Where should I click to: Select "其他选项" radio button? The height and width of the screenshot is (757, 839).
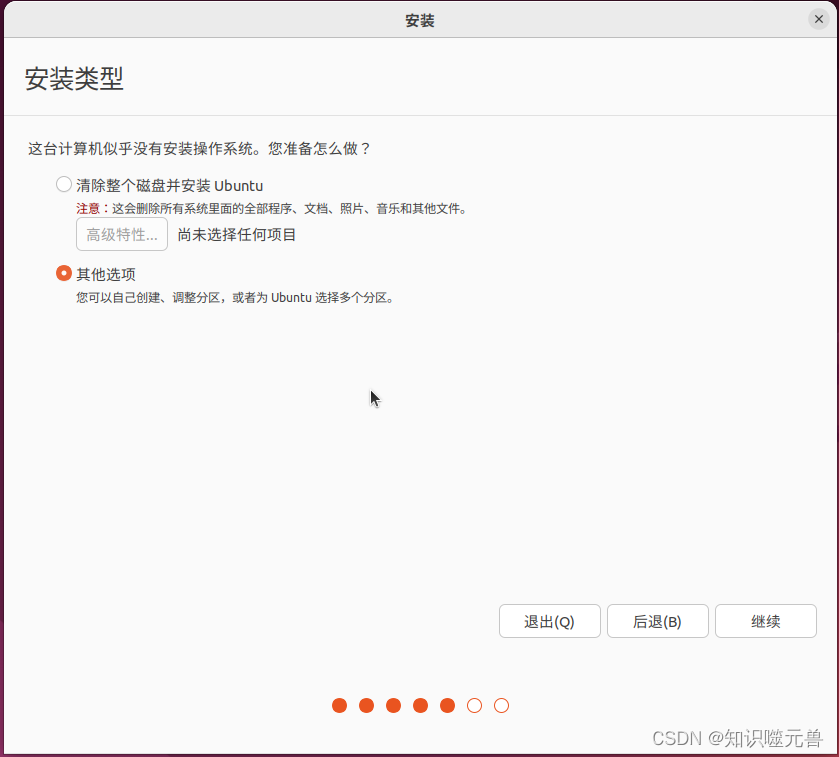coord(64,273)
